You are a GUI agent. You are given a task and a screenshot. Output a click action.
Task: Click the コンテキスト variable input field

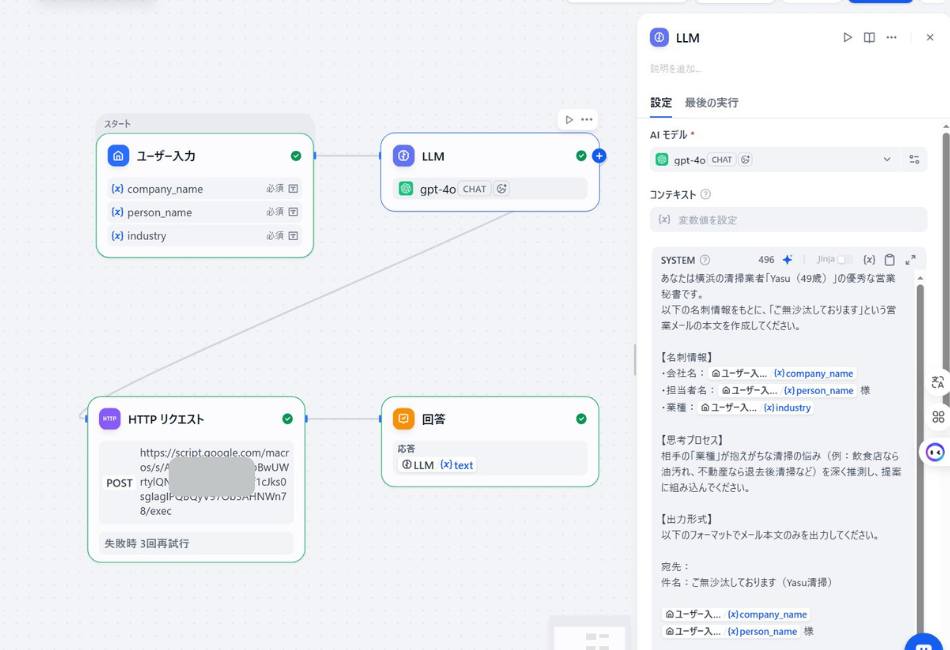788,220
